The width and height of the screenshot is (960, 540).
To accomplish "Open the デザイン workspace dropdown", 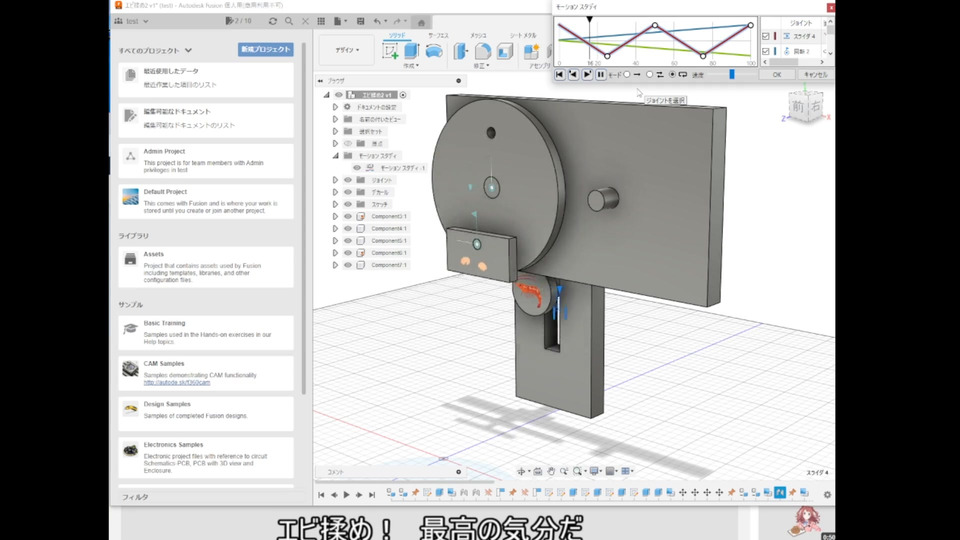I will coord(347,50).
